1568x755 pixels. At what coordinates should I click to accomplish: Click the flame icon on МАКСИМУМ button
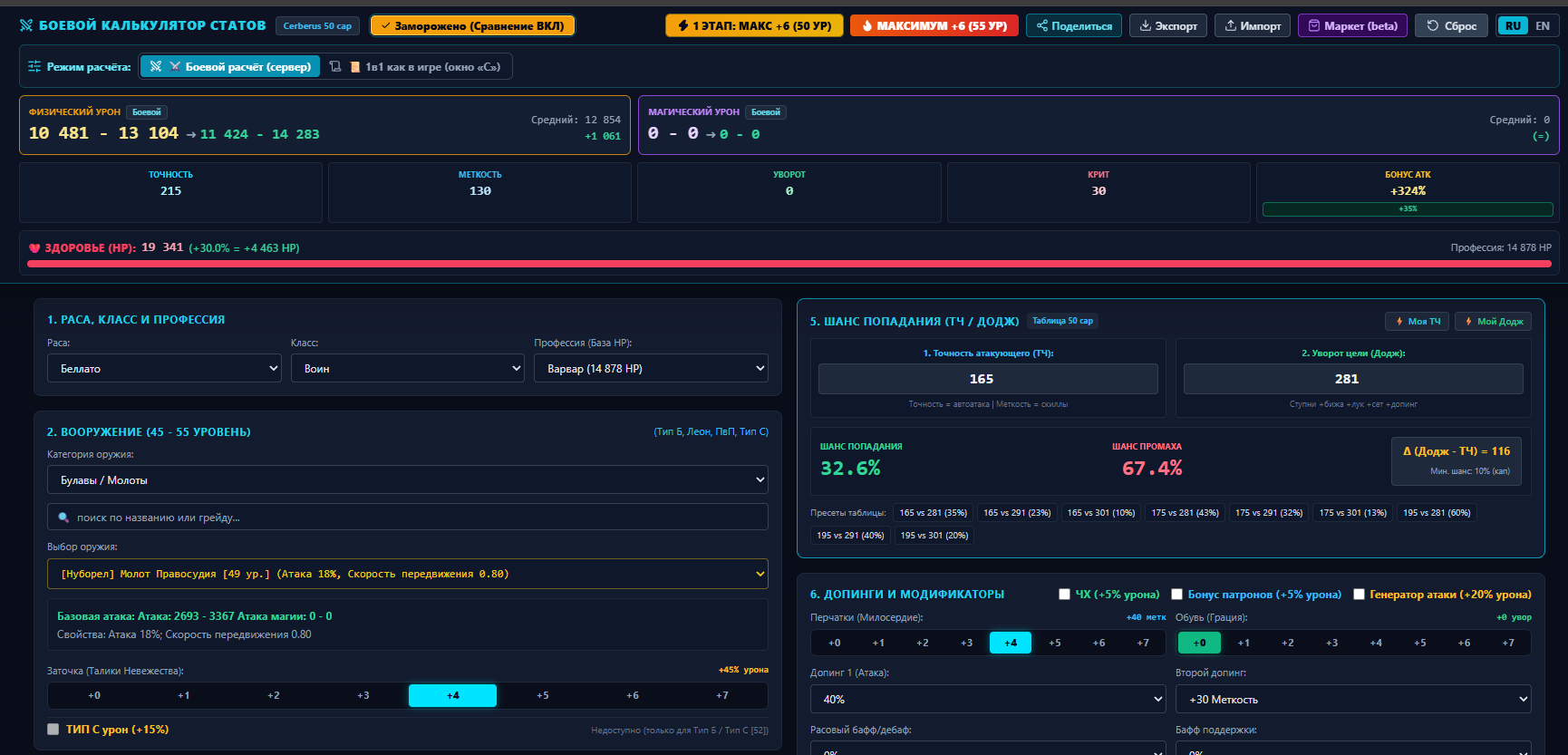point(867,25)
